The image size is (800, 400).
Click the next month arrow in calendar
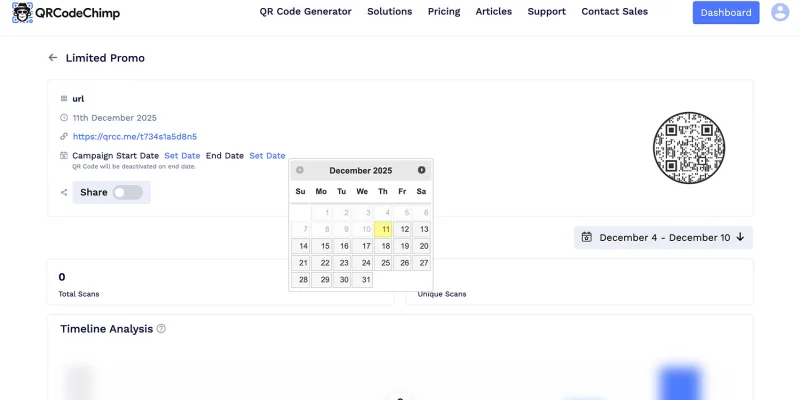click(421, 170)
